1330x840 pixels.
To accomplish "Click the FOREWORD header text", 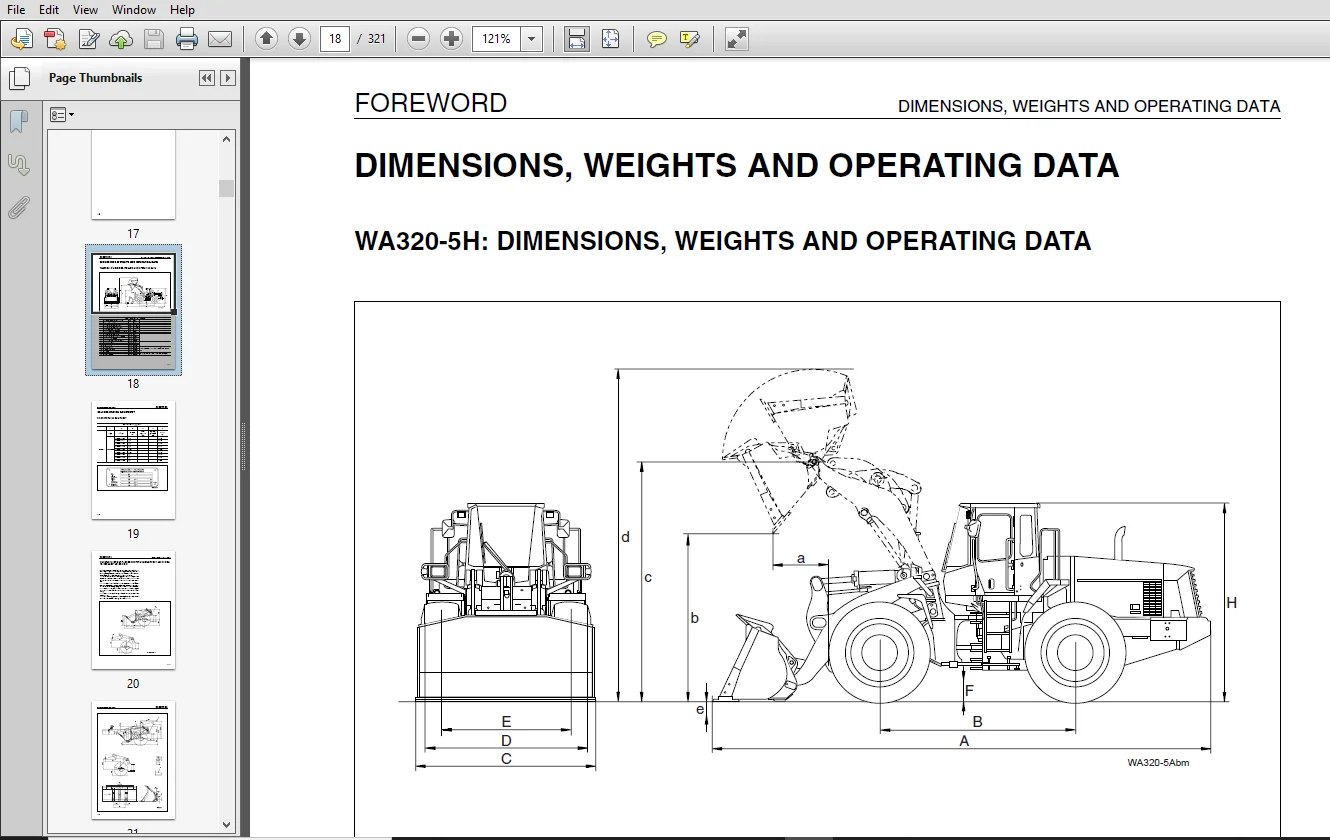I will pos(431,103).
